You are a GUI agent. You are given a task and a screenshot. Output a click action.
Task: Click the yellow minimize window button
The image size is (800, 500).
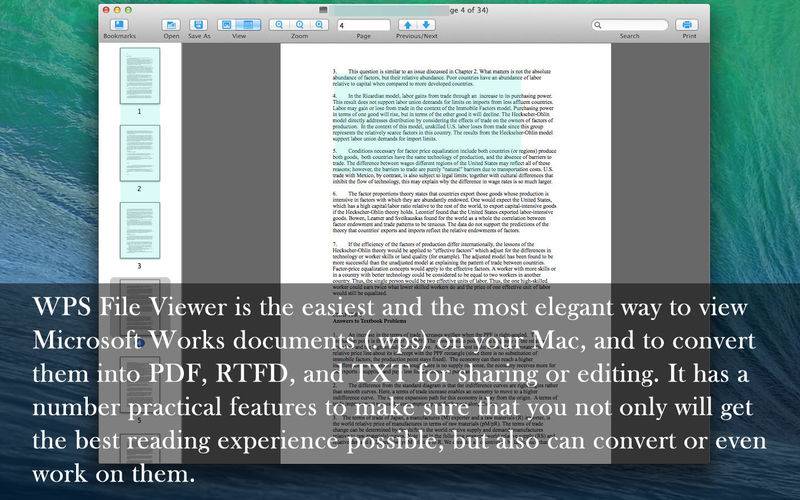(117, 10)
